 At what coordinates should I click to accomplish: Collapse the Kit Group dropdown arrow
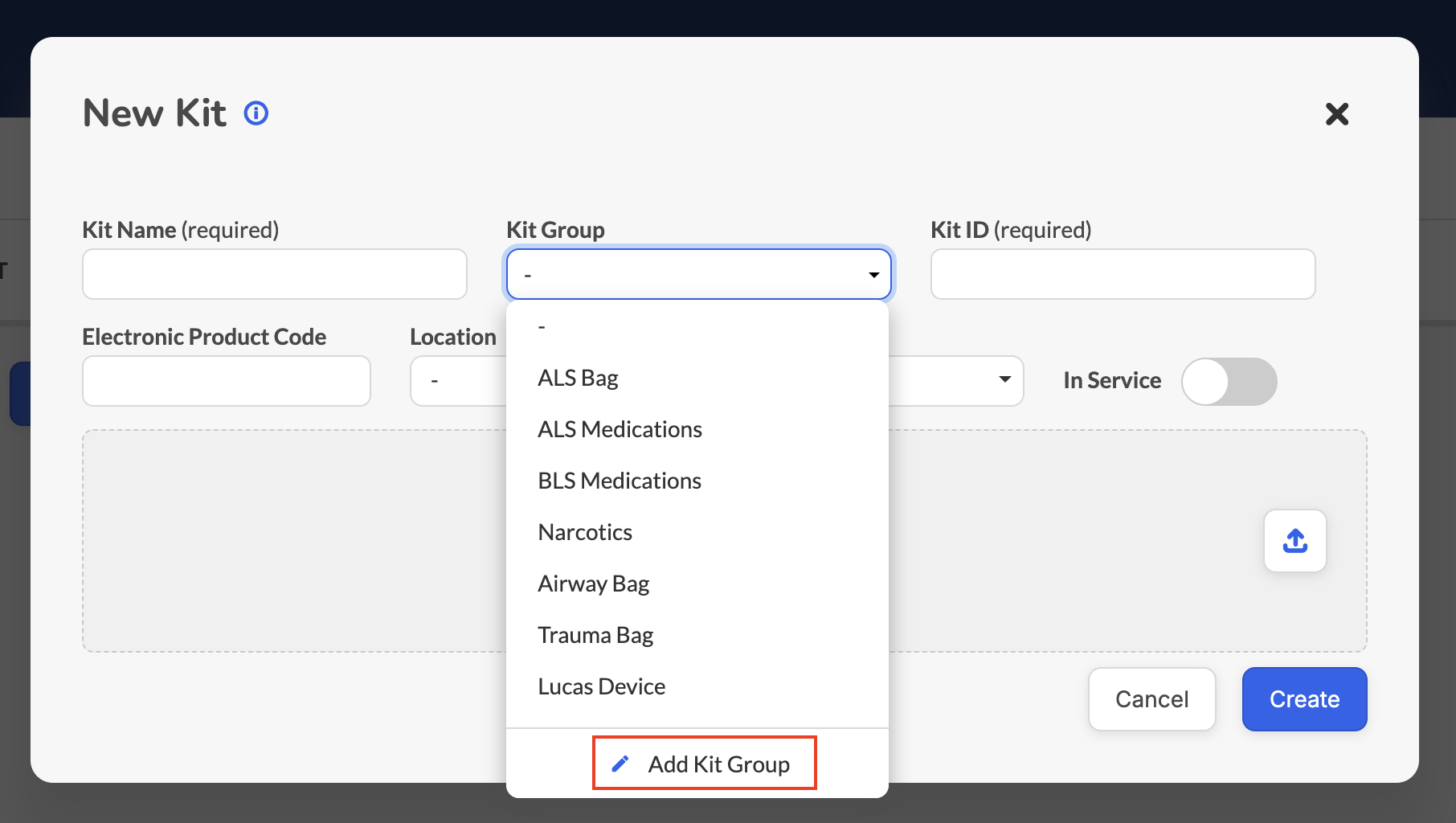874,275
